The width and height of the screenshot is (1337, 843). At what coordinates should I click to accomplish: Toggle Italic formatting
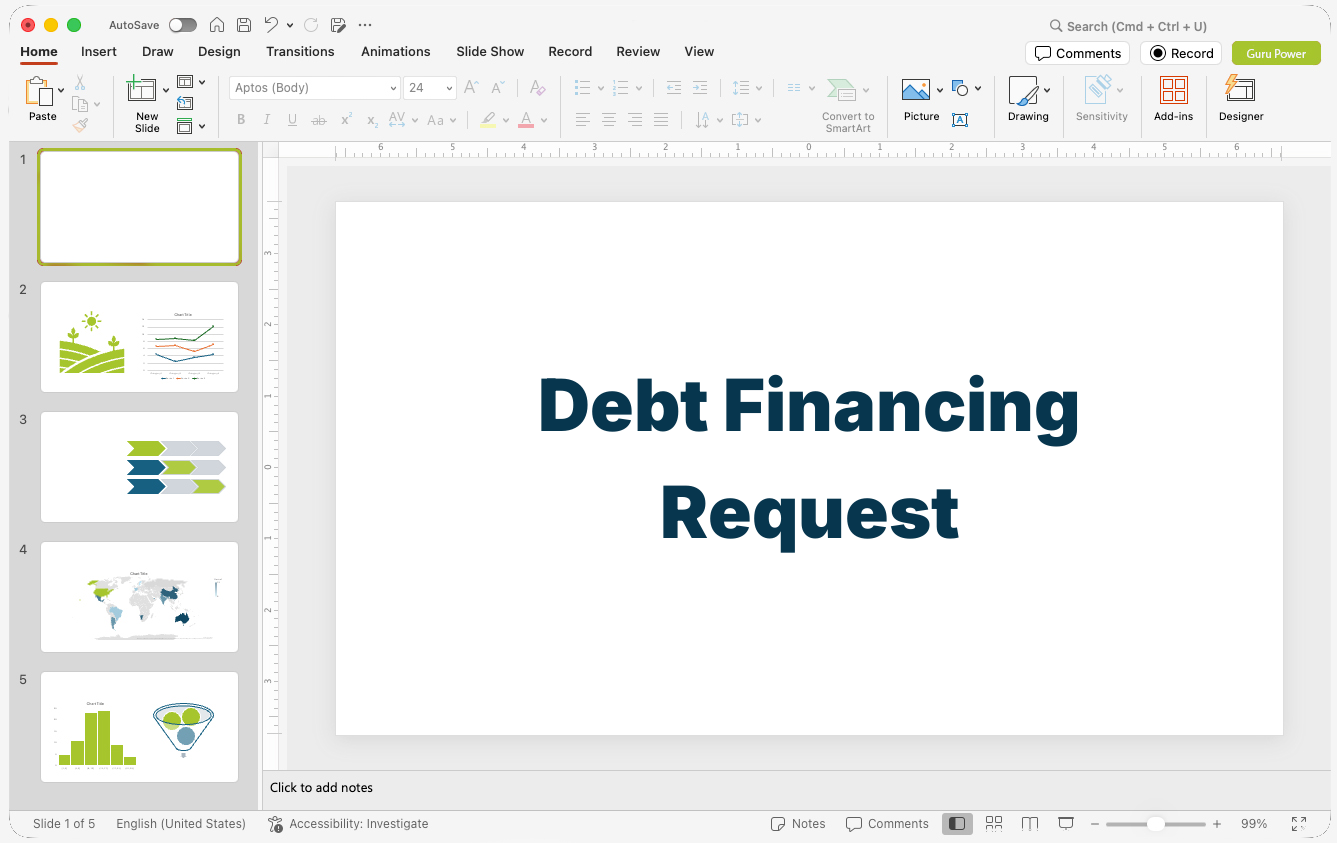click(267, 120)
